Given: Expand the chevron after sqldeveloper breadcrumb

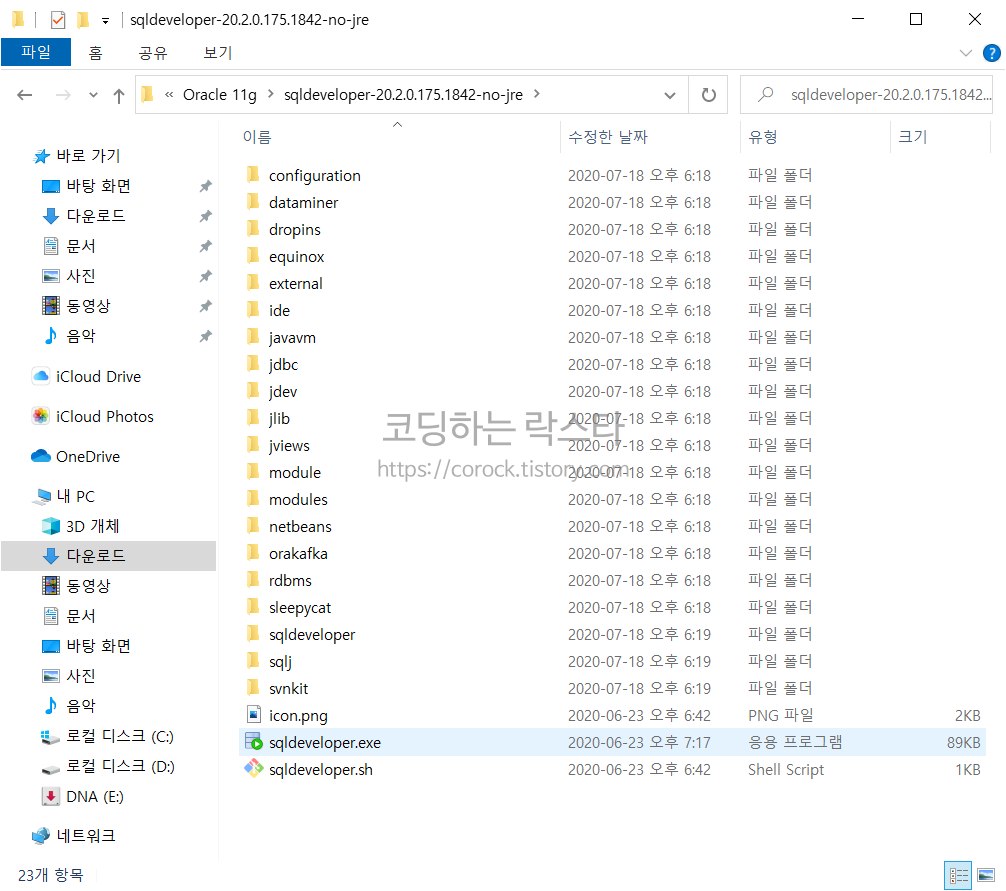Looking at the screenshot, I should tap(536, 94).
